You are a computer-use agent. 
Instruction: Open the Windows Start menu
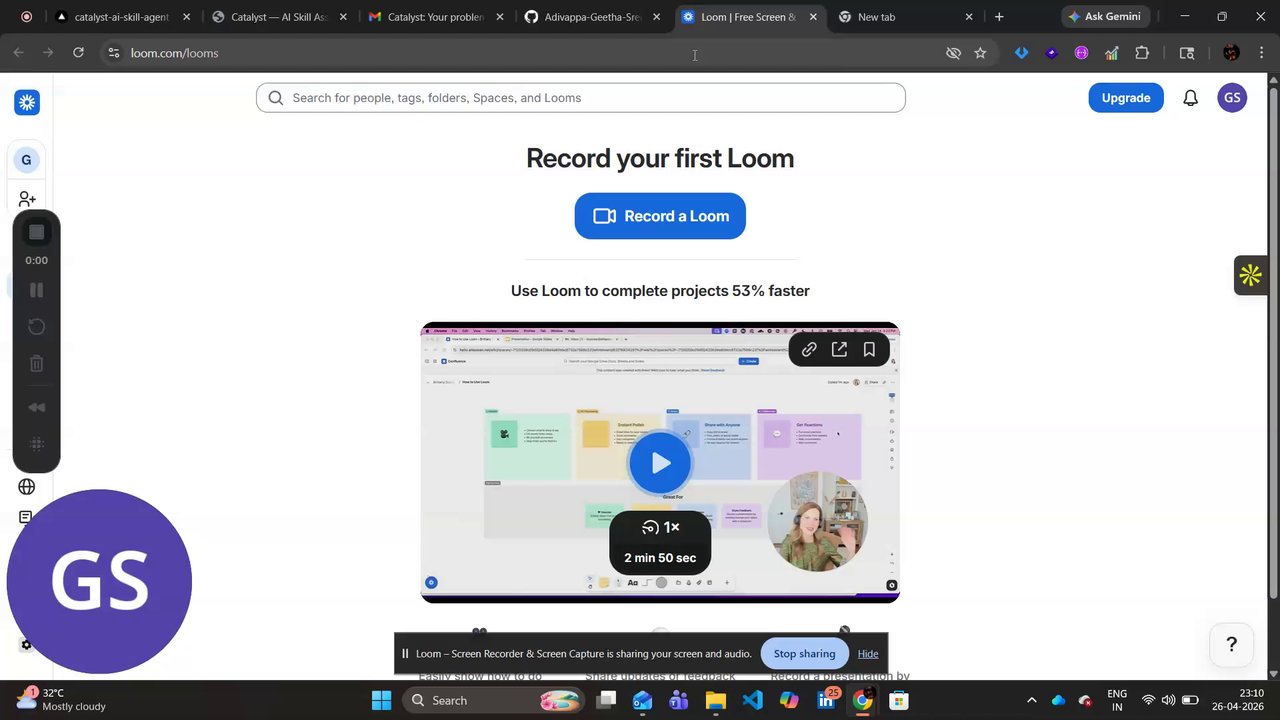click(381, 701)
